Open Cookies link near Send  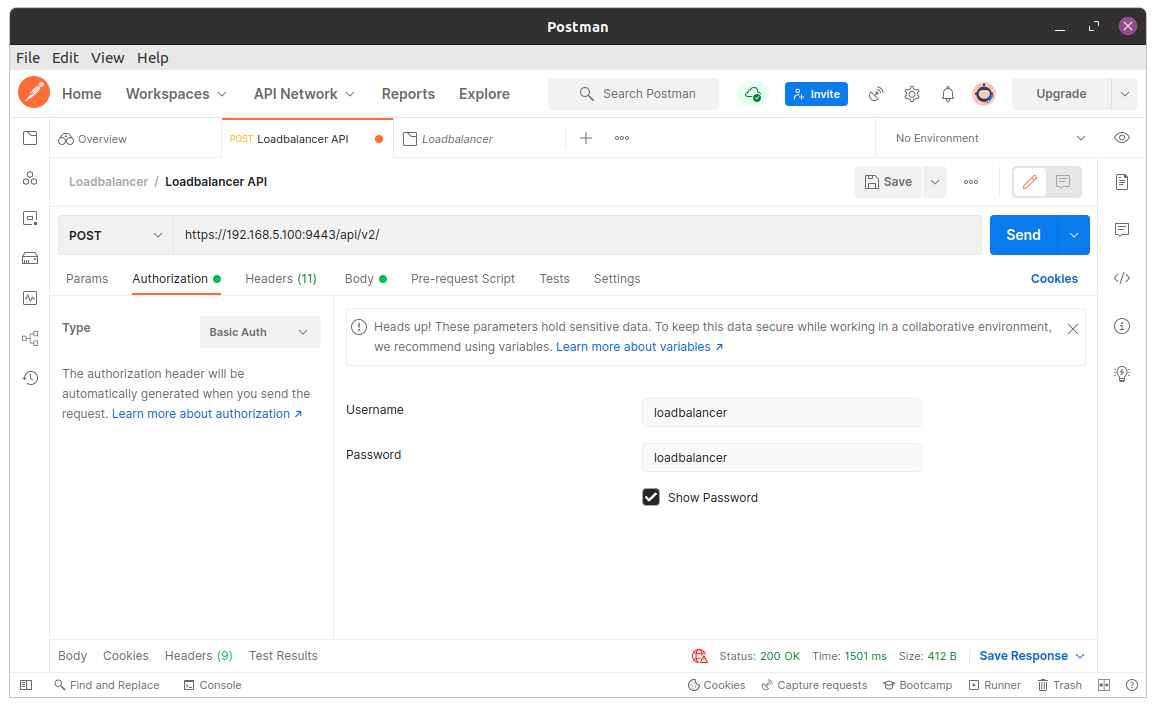coord(1054,279)
